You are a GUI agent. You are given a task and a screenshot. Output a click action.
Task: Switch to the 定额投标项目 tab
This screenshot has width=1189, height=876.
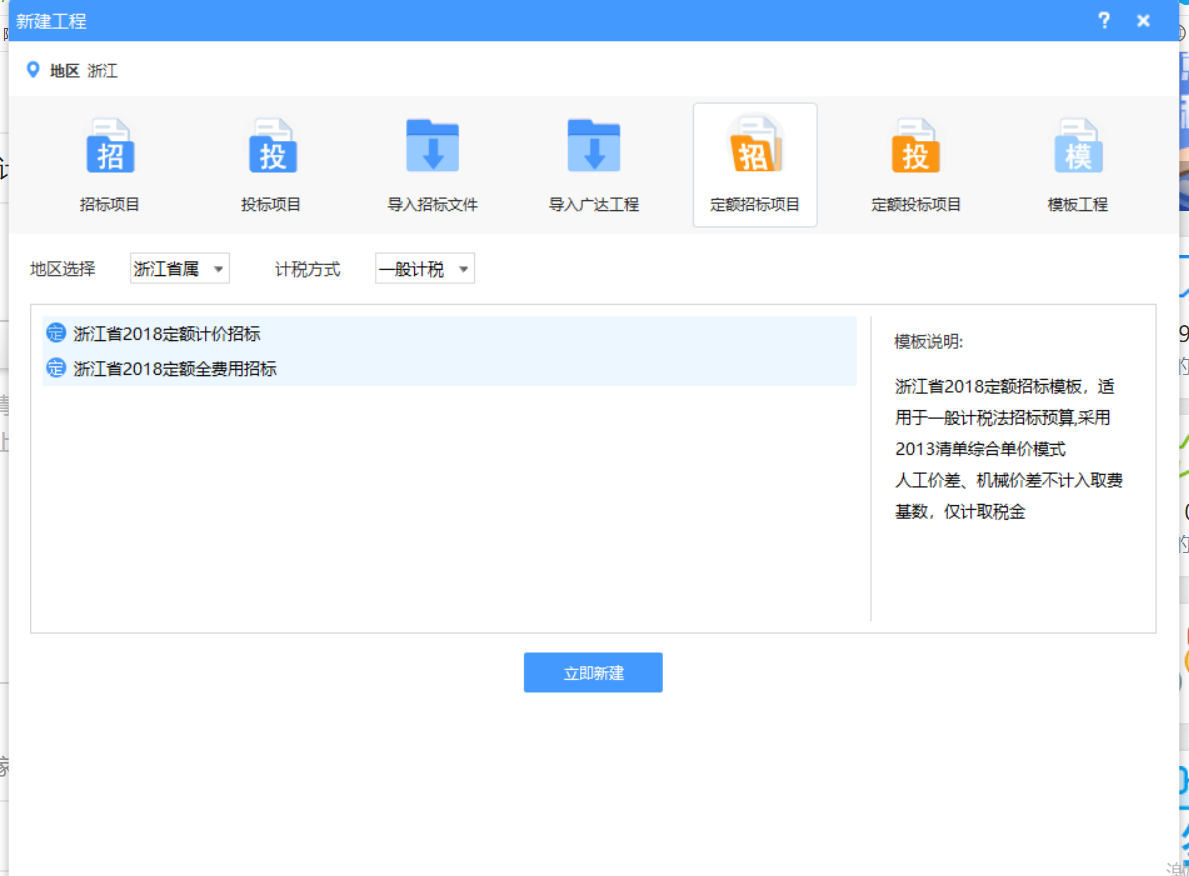click(x=915, y=166)
